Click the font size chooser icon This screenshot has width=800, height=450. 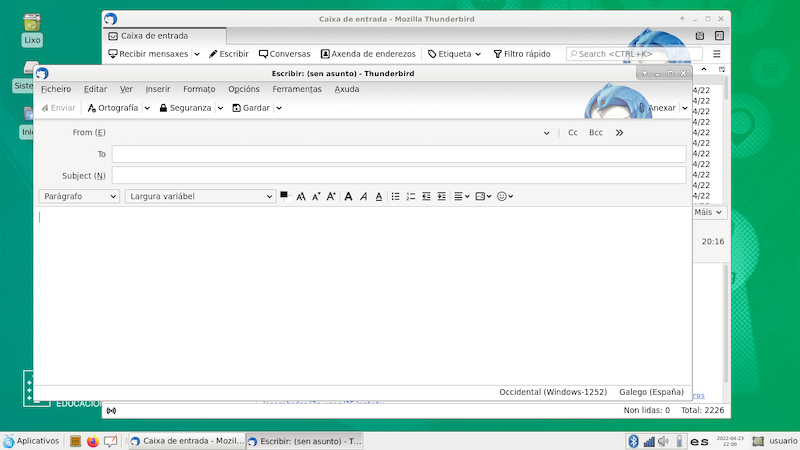[x=301, y=196]
